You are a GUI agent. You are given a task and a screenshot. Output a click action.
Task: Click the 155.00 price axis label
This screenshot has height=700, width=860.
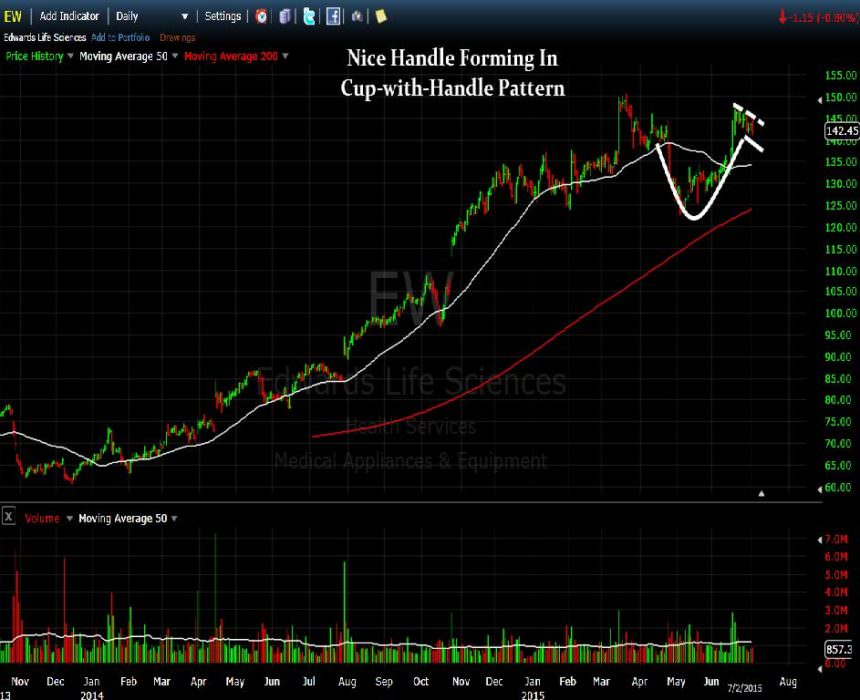pyautogui.click(x=840, y=75)
